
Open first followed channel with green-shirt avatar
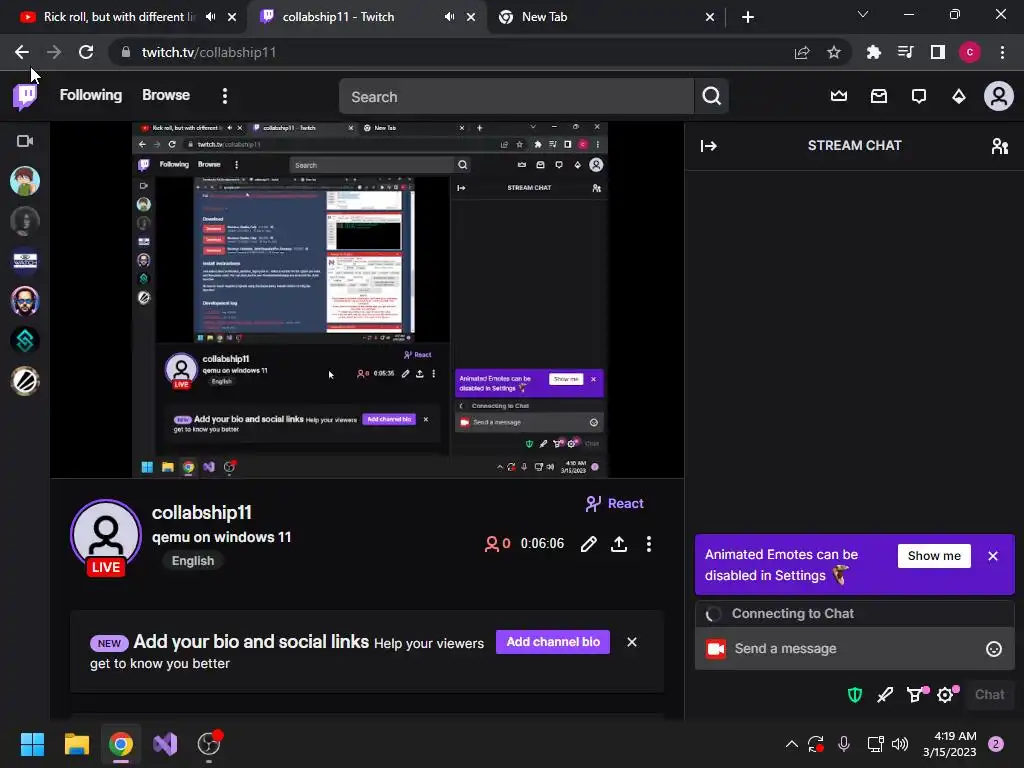(25, 181)
